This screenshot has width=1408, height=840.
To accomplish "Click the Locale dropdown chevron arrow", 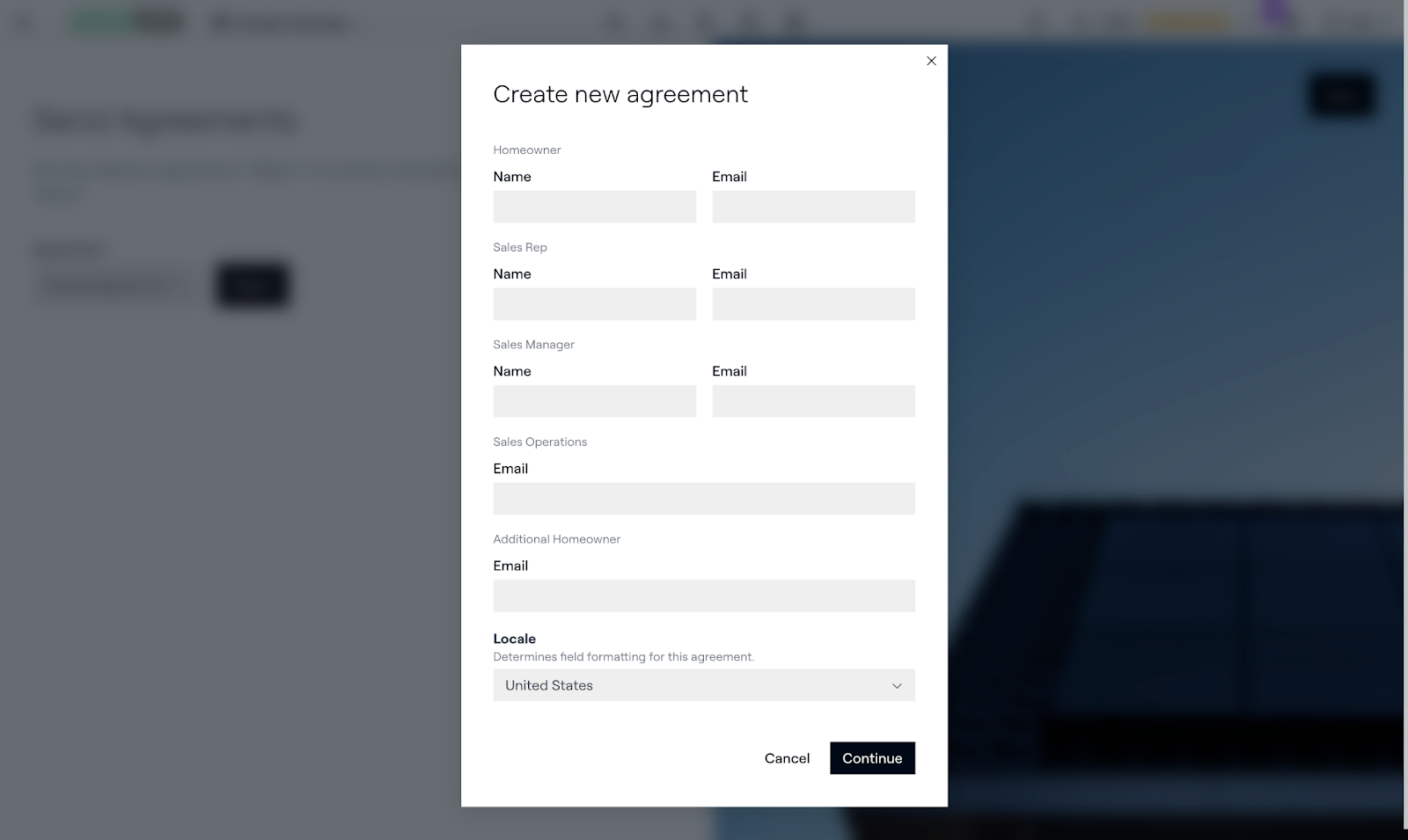I will pos(897,686).
